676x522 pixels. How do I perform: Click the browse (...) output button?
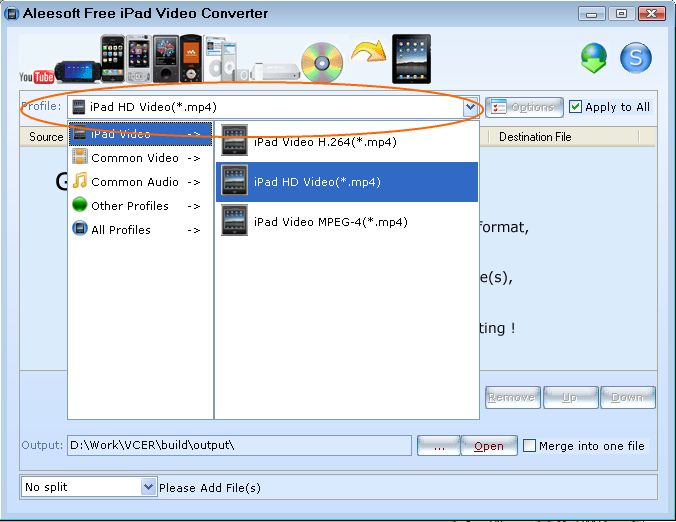point(439,446)
